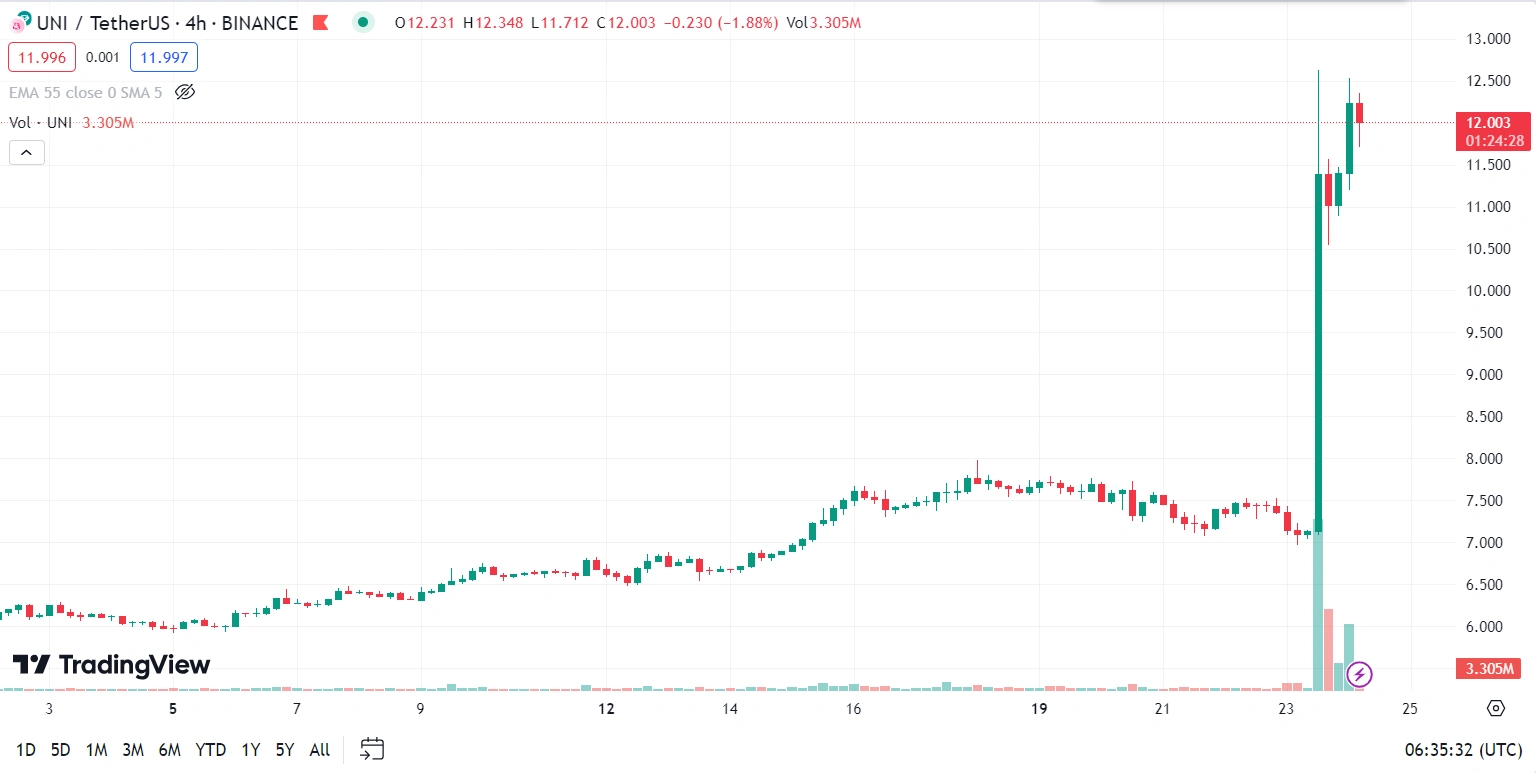This screenshot has height=773, width=1536.
Task: Select the 6M time range
Action: (170, 749)
